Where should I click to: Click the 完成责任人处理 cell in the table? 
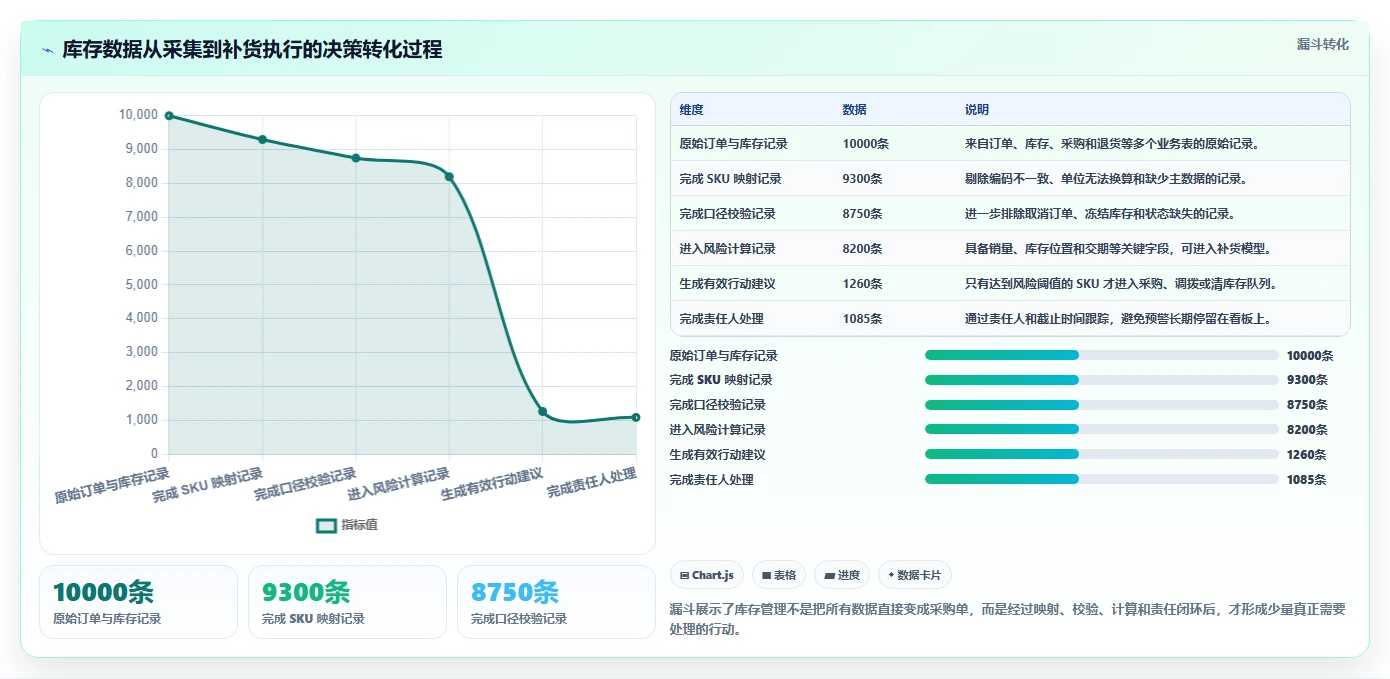[x=721, y=319]
